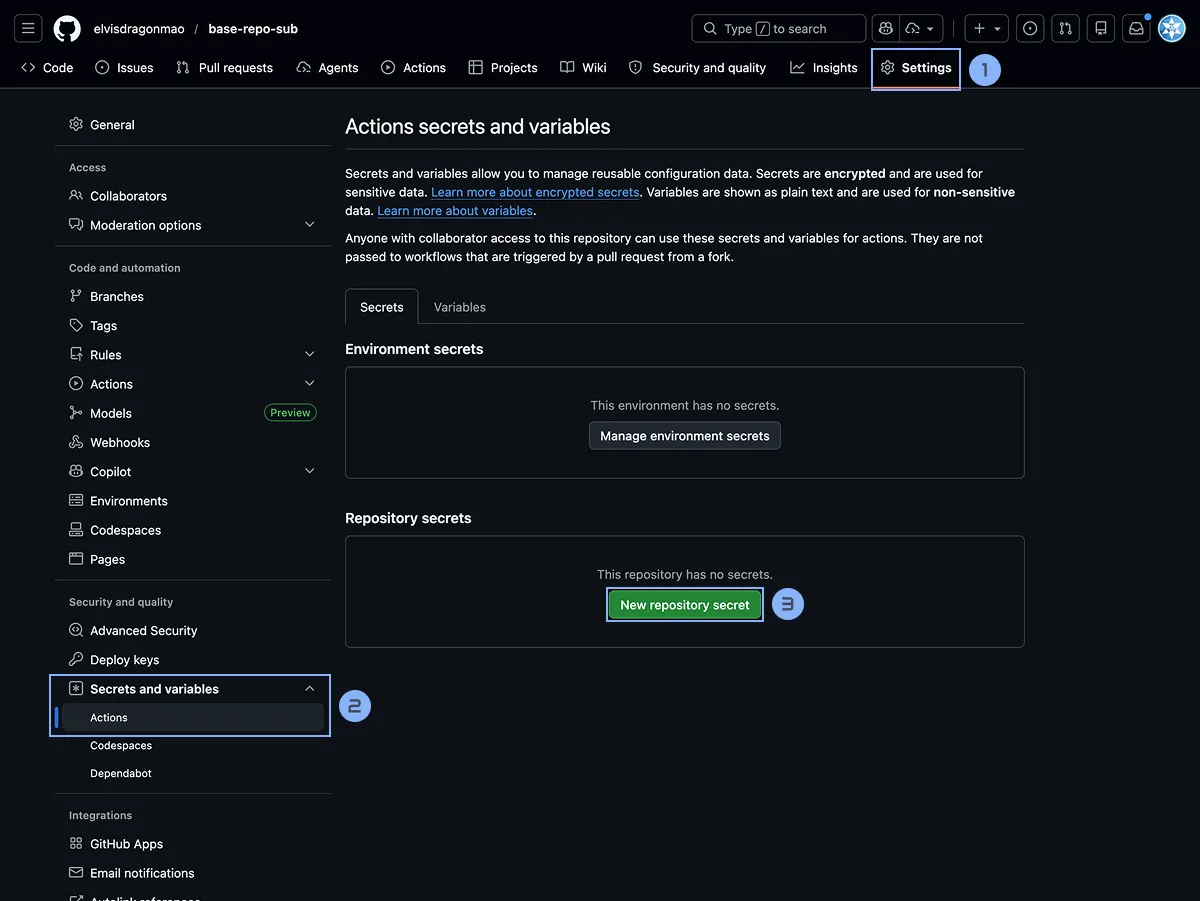Image resolution: width=1200 pixels, height=901 pixels.
Task: Switch to the Variables tab
Action: 459,307
